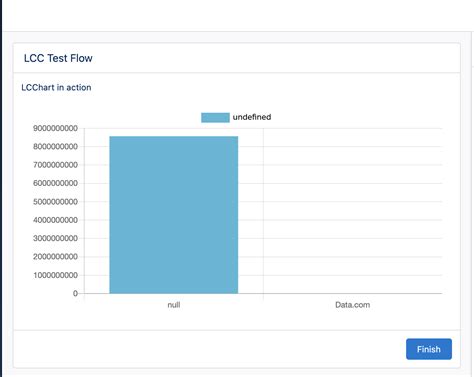Toggle the undefined legend color box
The width and height of the screenshot is (474, 377).
coord(215,117)
